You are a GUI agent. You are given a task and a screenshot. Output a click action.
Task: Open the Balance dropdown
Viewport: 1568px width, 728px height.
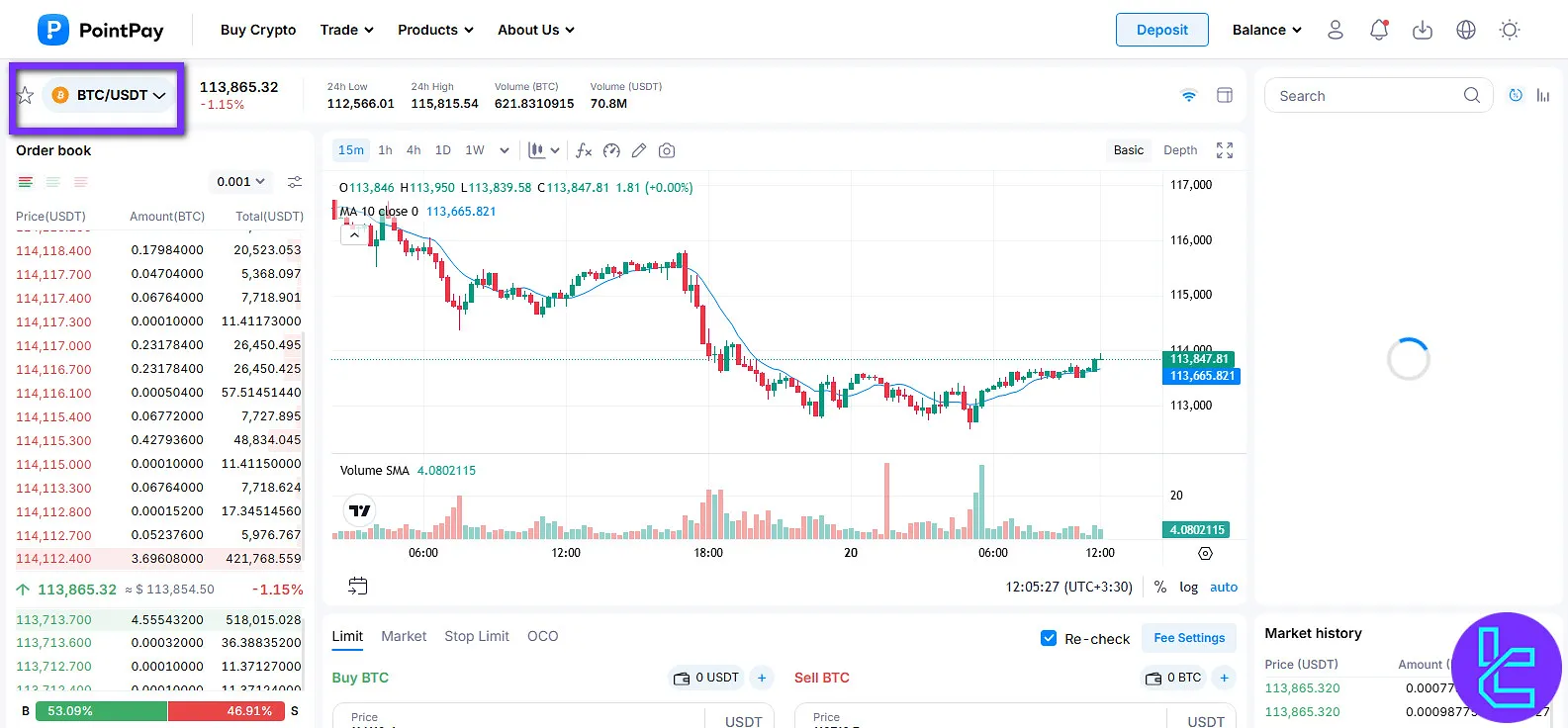point(1266,30)
